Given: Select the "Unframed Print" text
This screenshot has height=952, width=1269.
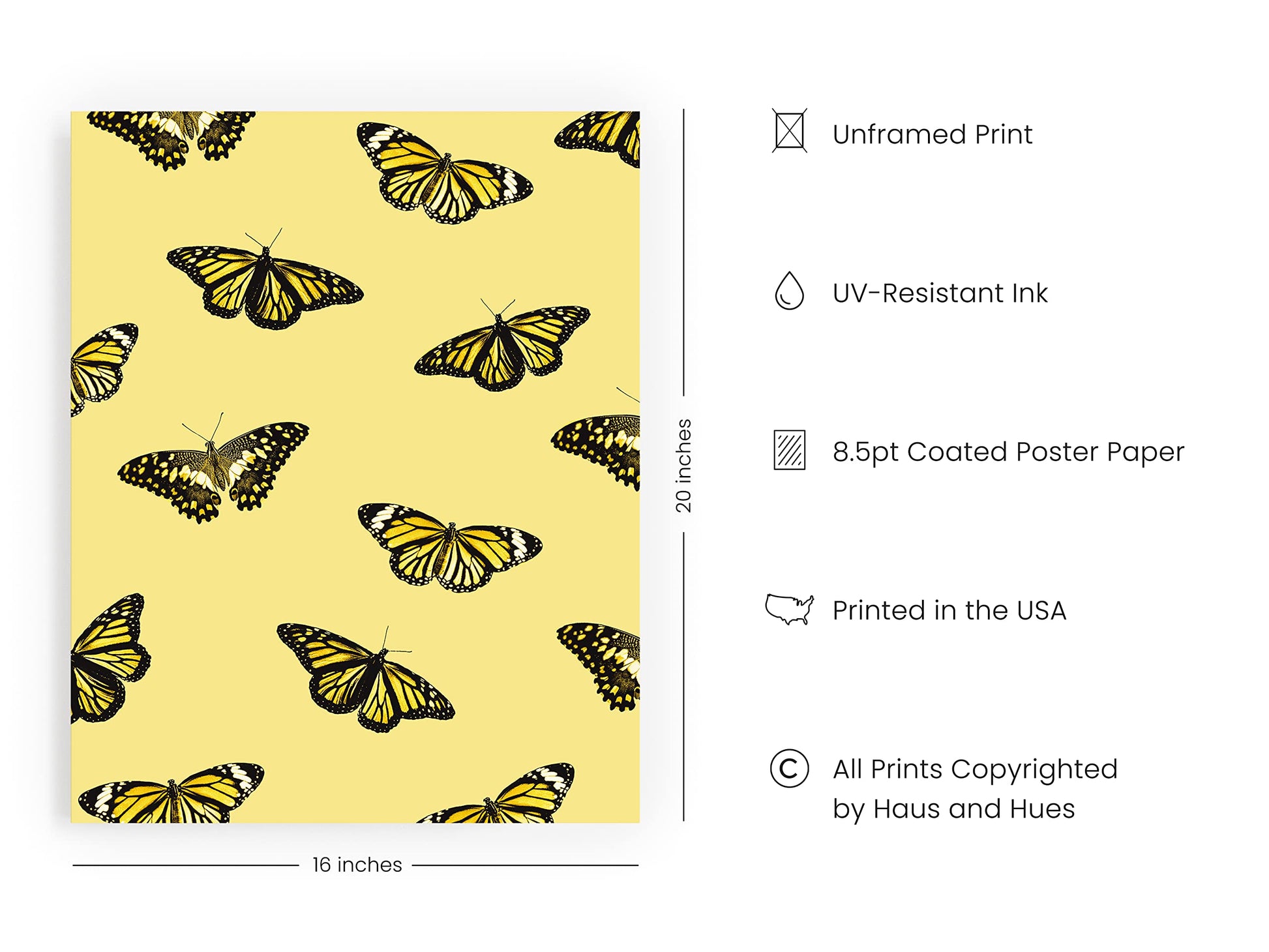Looking at the screenshot, I should 933,134.
